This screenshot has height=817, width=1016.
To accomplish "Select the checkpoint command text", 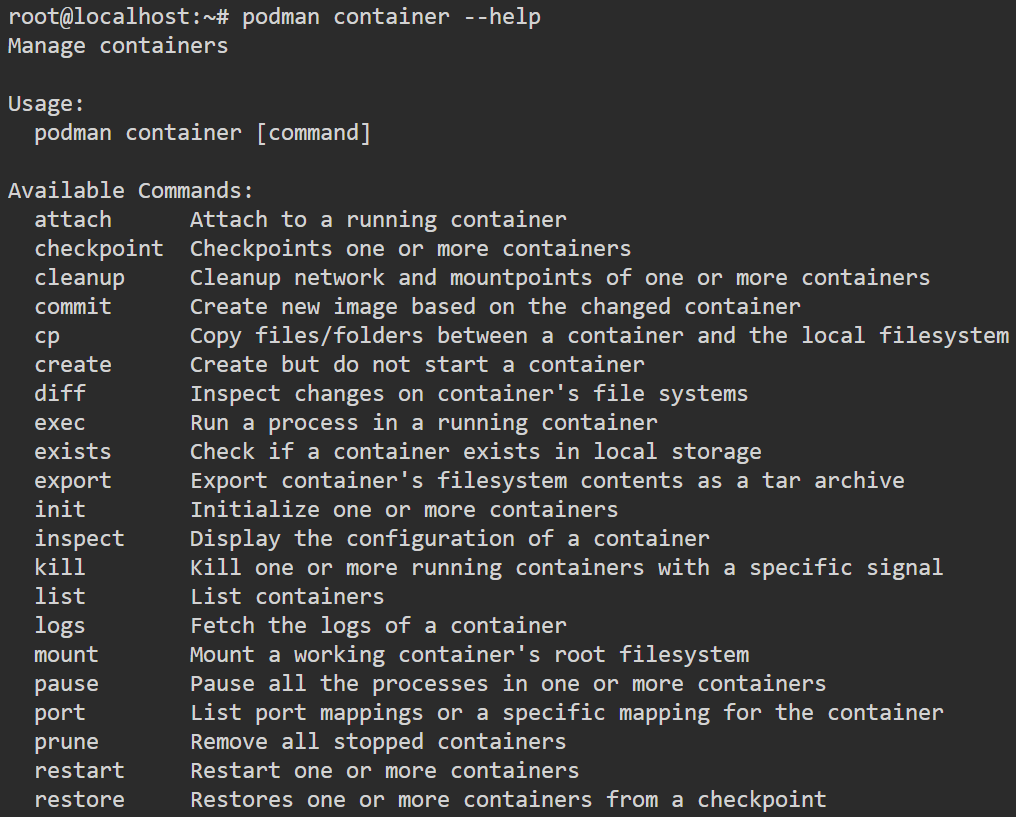I will pos(98,248).
